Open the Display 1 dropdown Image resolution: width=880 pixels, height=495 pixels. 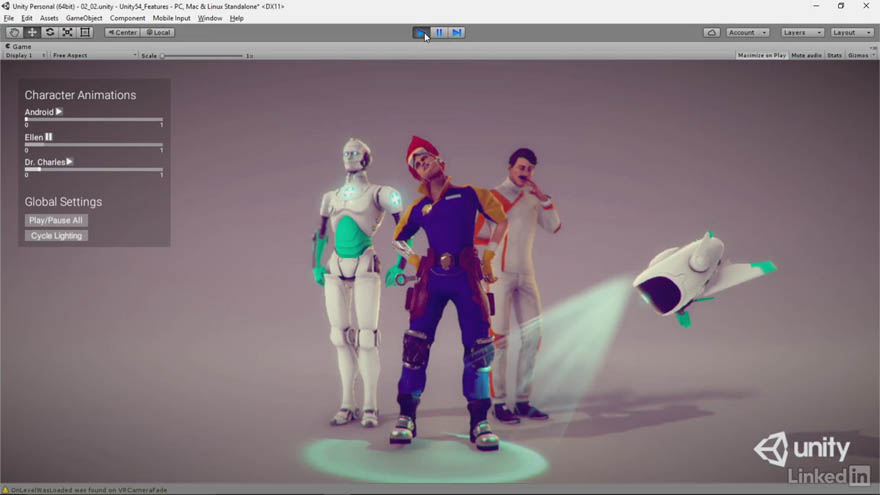click(25, 56)
